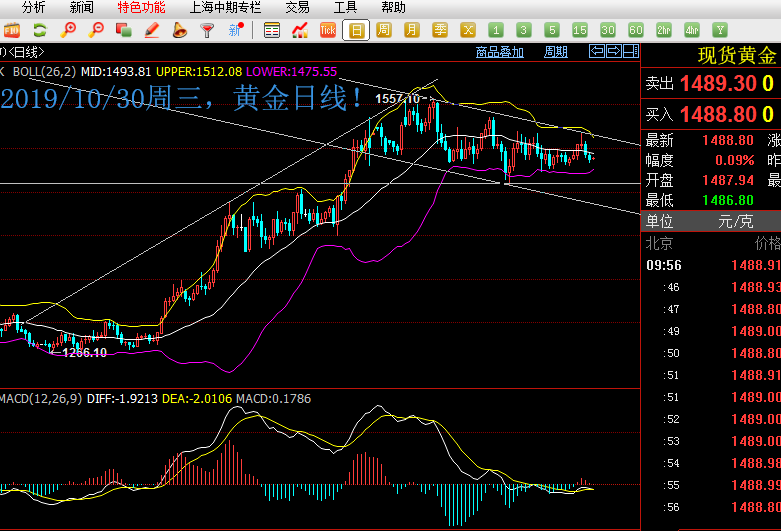Select the red pencil drawing tool
Viewport: 781px width, 531px height.
point(152,30)
